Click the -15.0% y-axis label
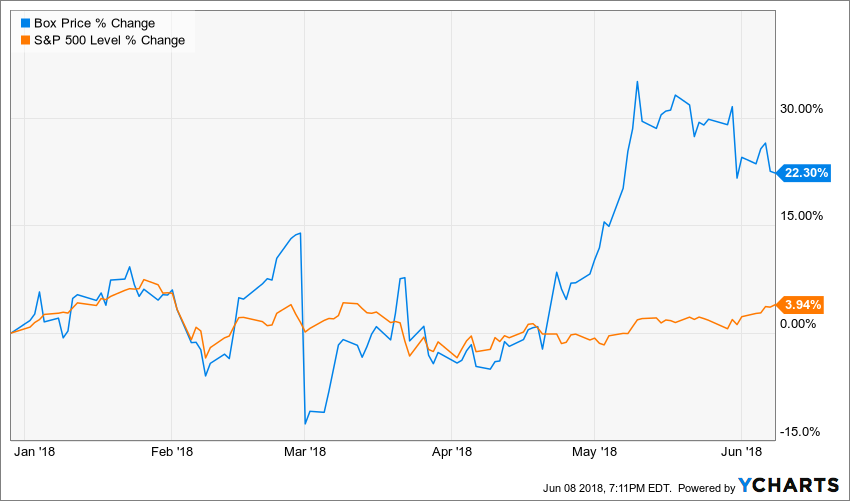This screenshot has height=501, width=850. click(x=801, y=432)
